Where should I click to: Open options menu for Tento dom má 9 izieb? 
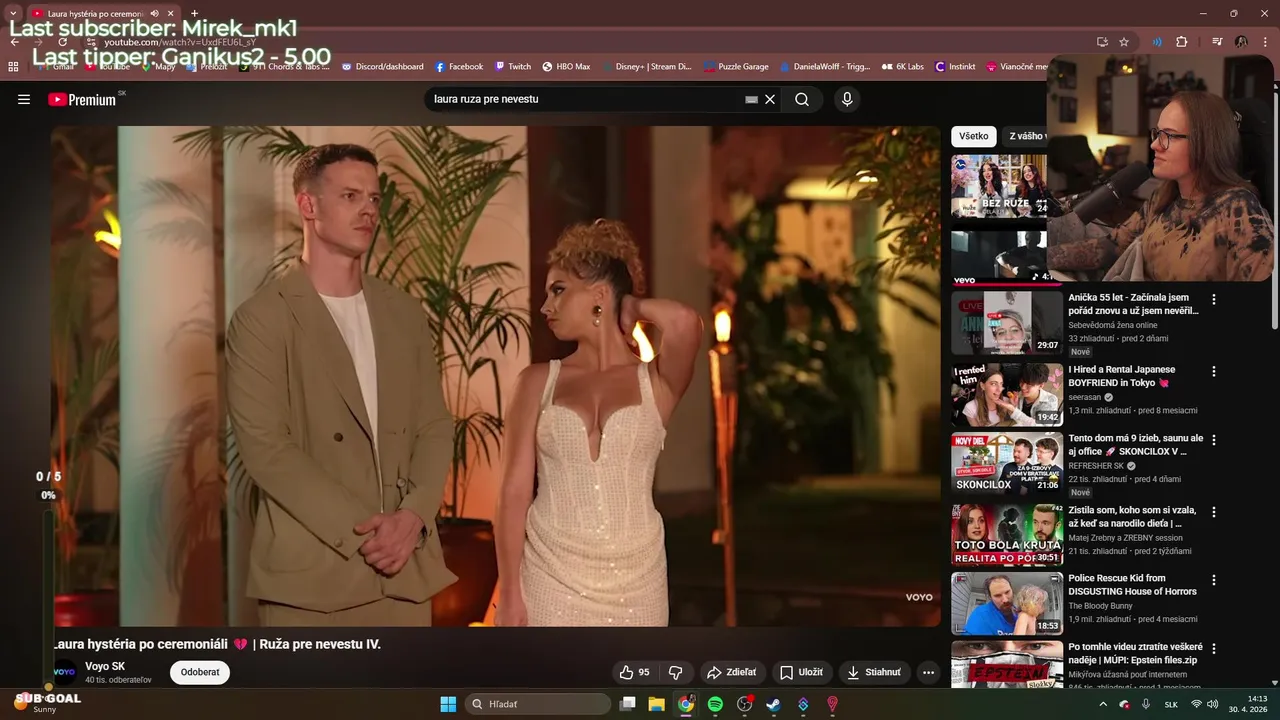1214,440
